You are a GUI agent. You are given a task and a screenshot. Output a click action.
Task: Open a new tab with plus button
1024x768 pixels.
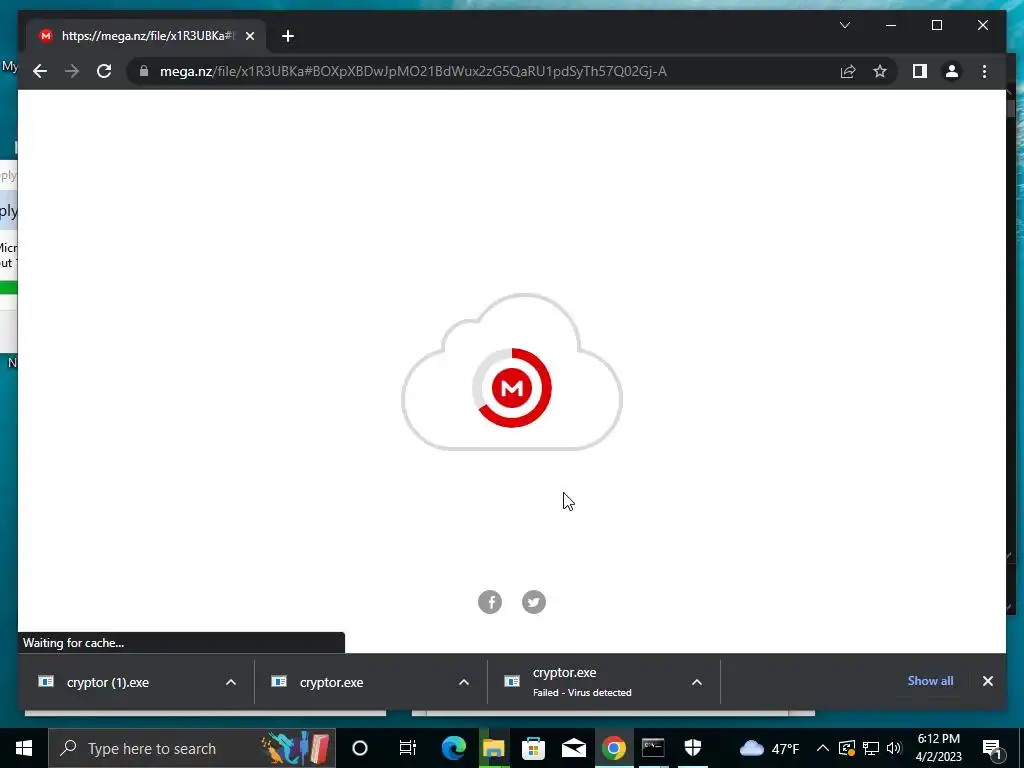pyautogui.click(x=288, y=36)
